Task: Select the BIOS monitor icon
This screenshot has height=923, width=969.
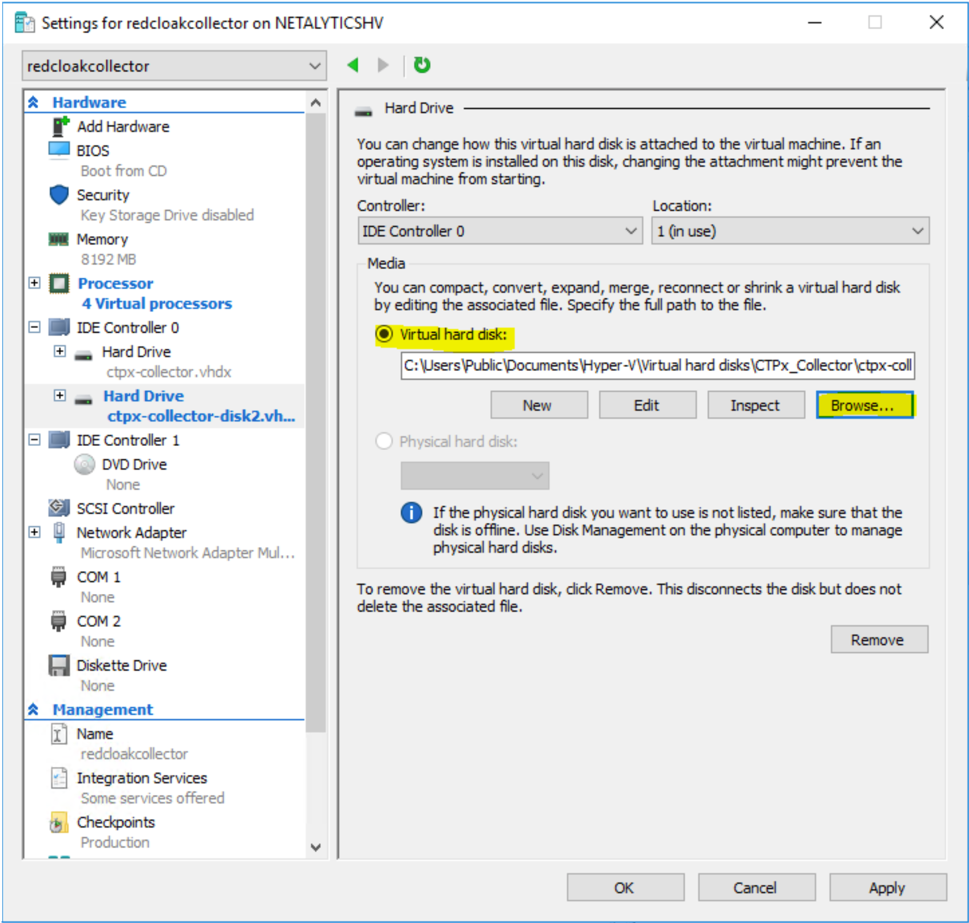Action: click(x=59, y=150)
